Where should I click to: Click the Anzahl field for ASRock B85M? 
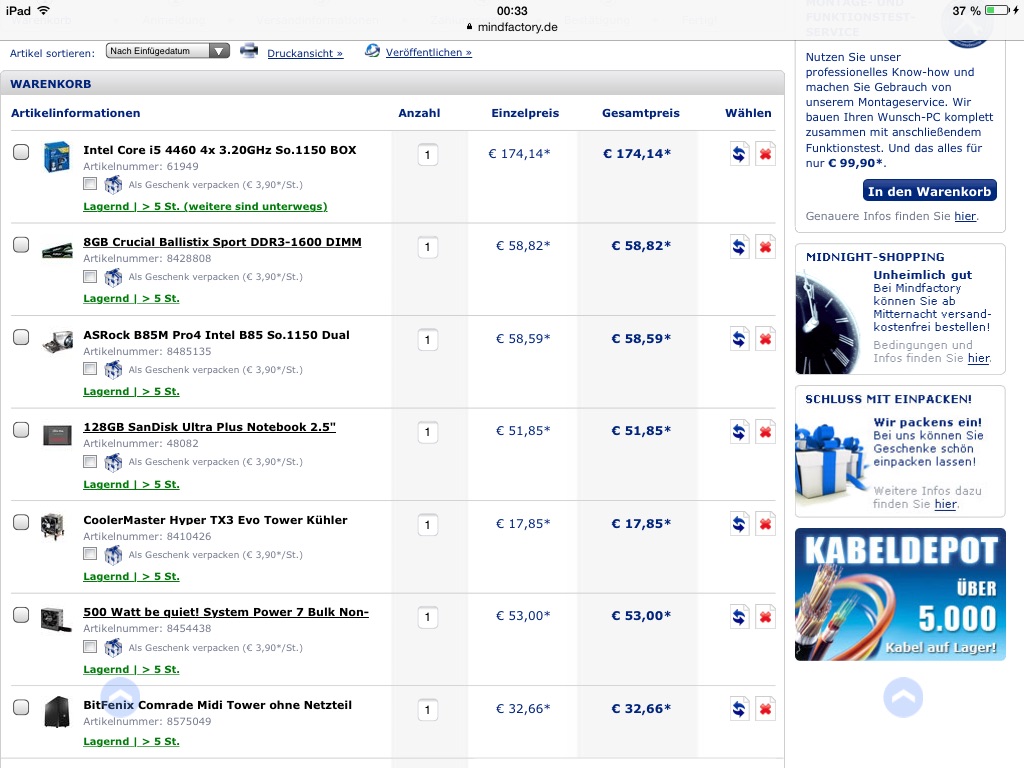coord(427,340)
